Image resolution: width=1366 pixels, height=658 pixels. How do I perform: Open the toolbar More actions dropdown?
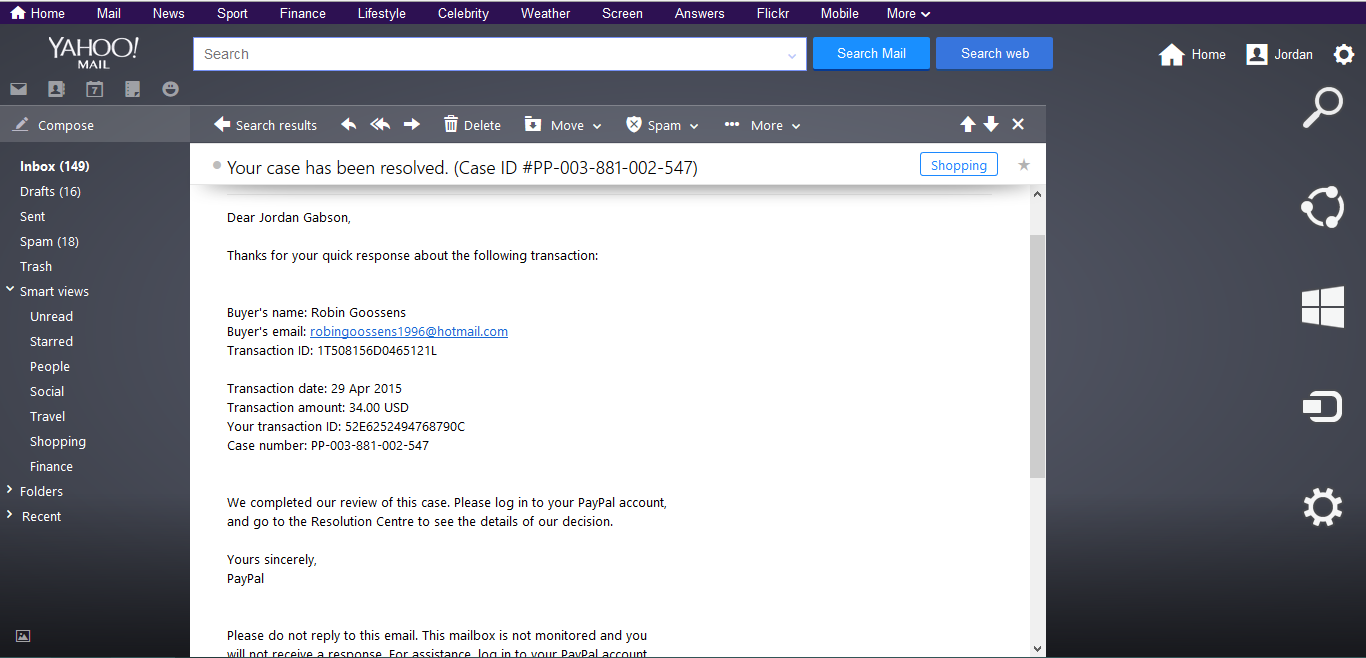(762, 125)
